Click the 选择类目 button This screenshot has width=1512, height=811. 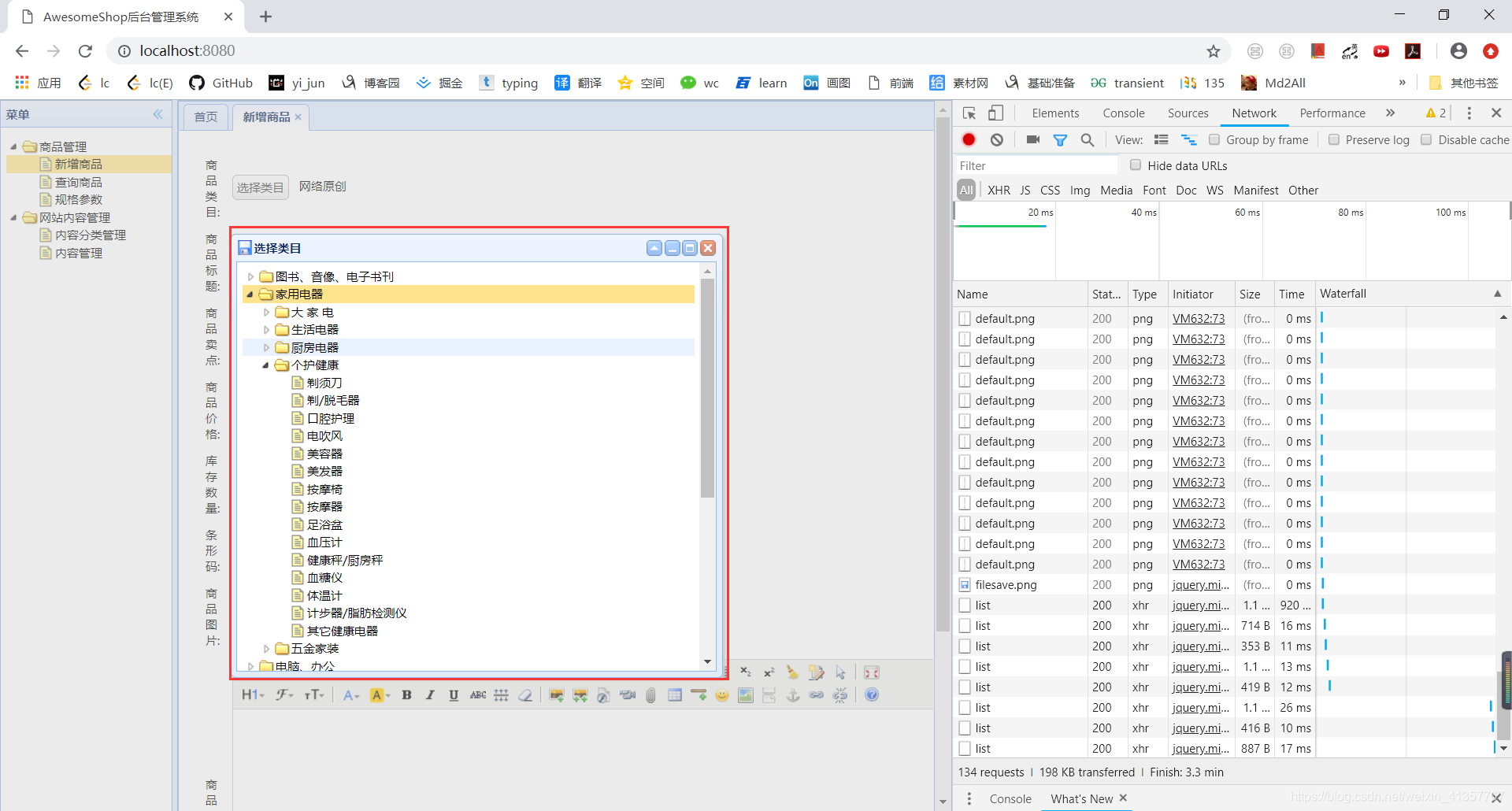point(261,187)
